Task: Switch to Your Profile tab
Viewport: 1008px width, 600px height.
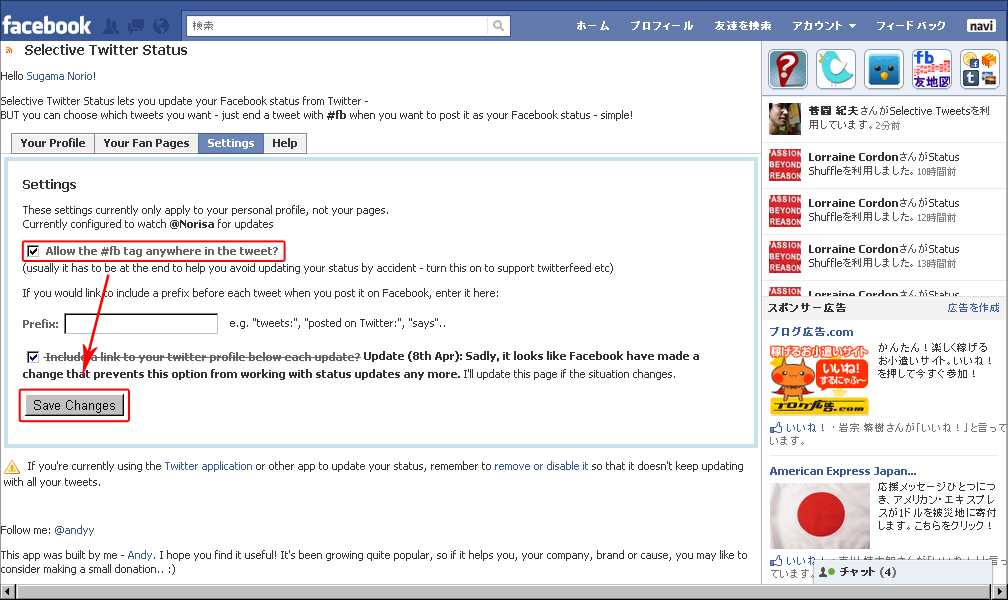Action: click(x=53, y=143)
